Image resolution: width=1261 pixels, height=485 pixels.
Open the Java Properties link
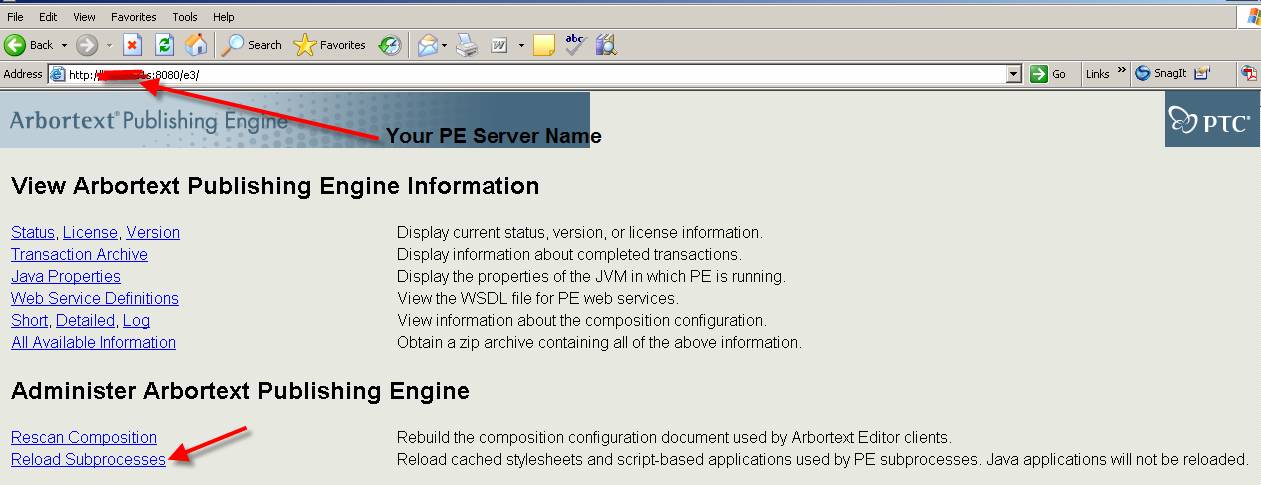click(66, 277)
